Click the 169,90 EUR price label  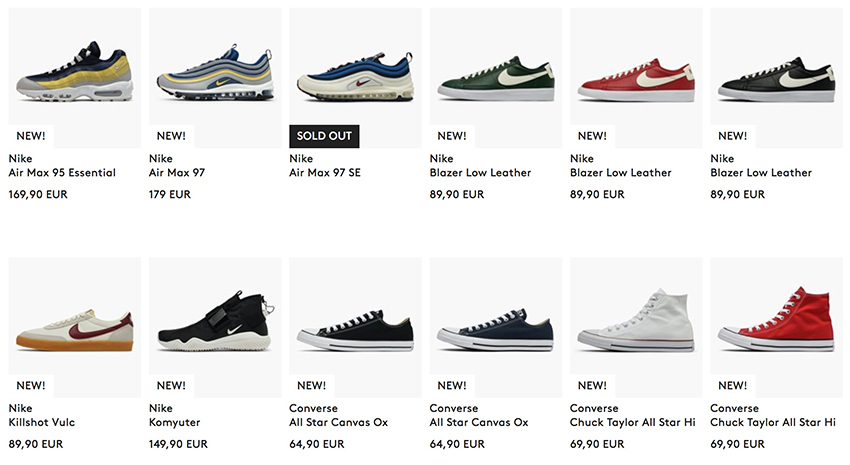click(x=38, y=195)
